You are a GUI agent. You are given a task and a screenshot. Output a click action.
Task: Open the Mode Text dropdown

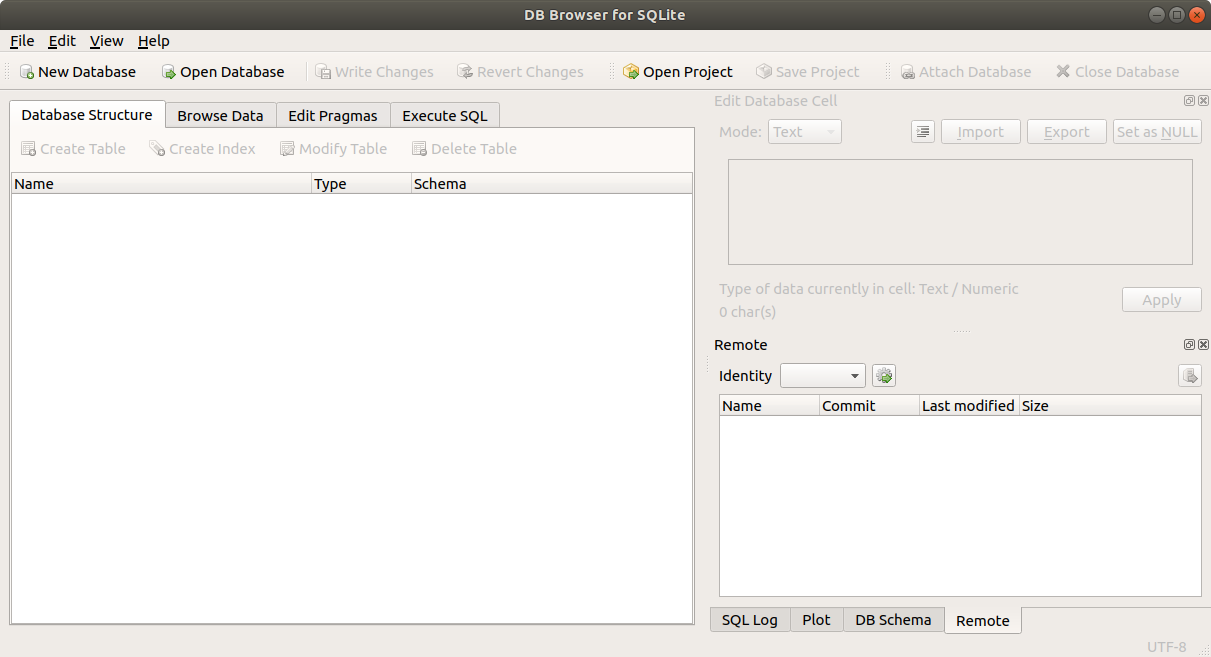coord(805,132)
